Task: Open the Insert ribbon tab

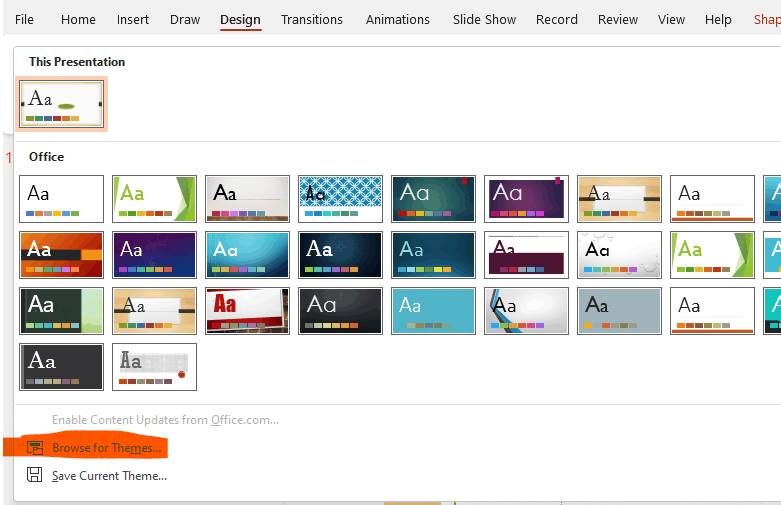Action: pyautogui.click(x=132, y=19)
